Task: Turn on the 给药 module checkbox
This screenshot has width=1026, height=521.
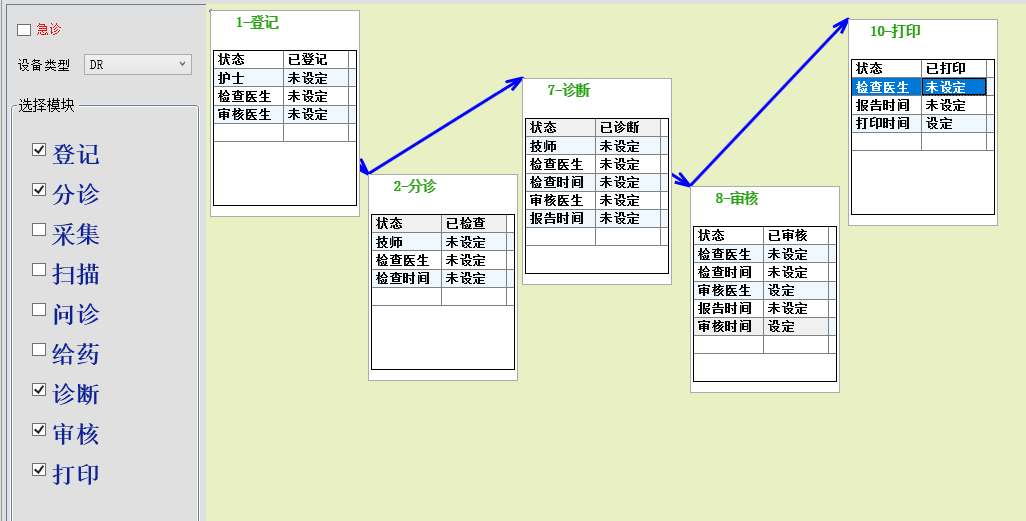Action: click(39, 350)
